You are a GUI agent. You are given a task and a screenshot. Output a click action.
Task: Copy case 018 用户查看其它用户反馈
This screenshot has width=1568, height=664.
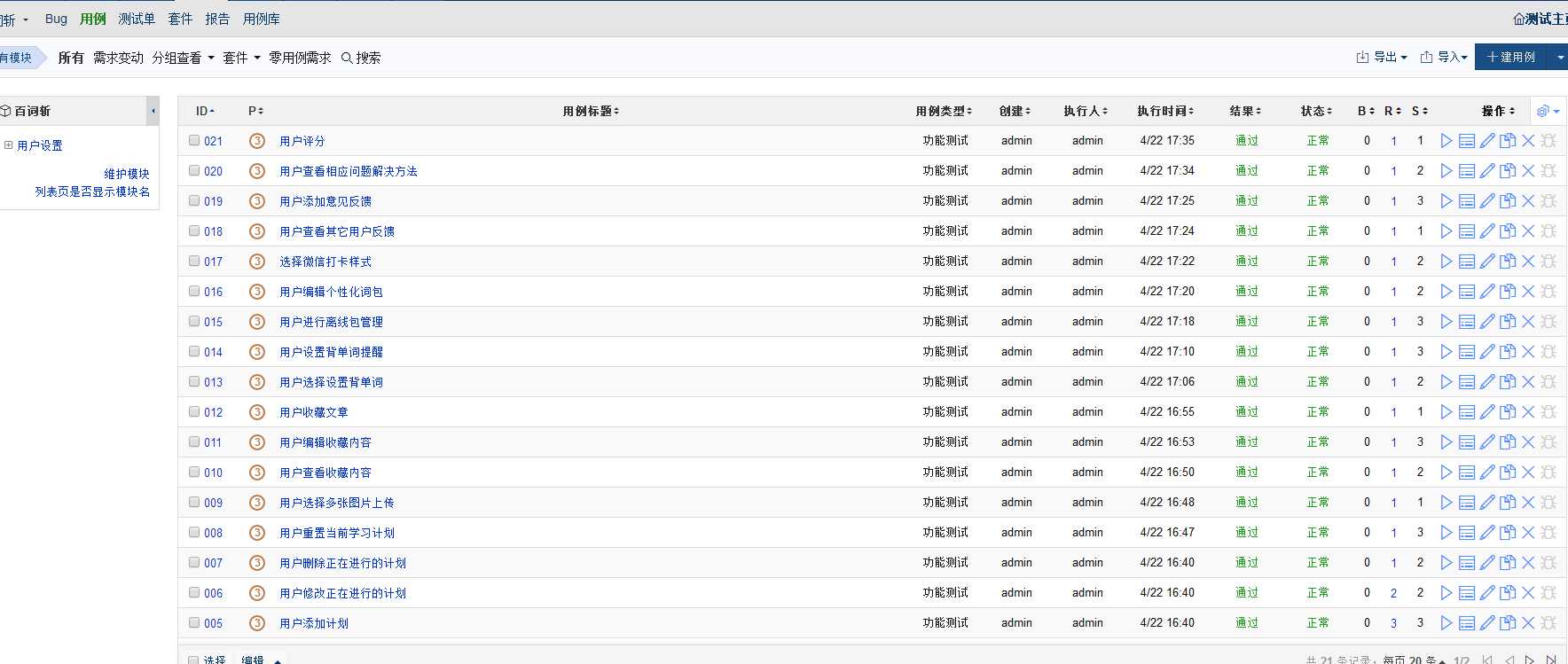tap(1508, 231)
